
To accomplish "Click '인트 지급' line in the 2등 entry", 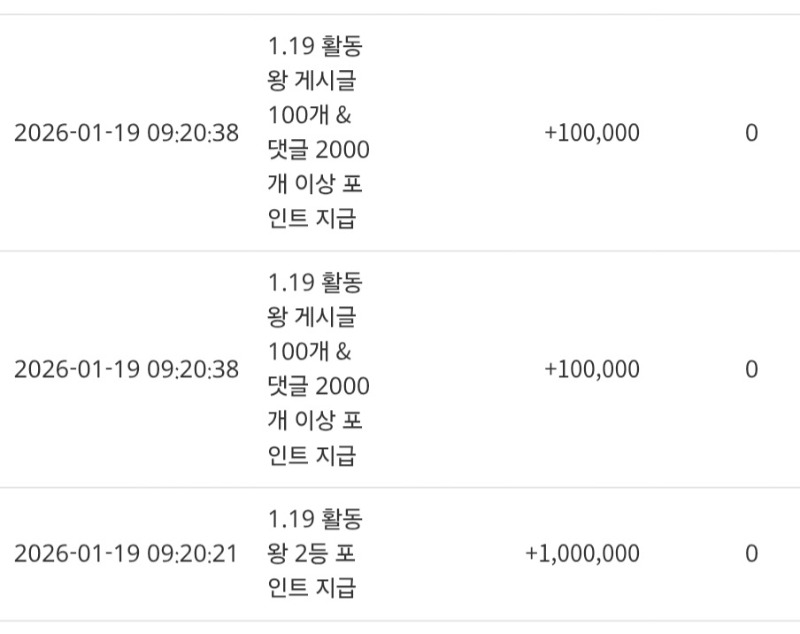I will pyautogui.click(x=311, y=587).
